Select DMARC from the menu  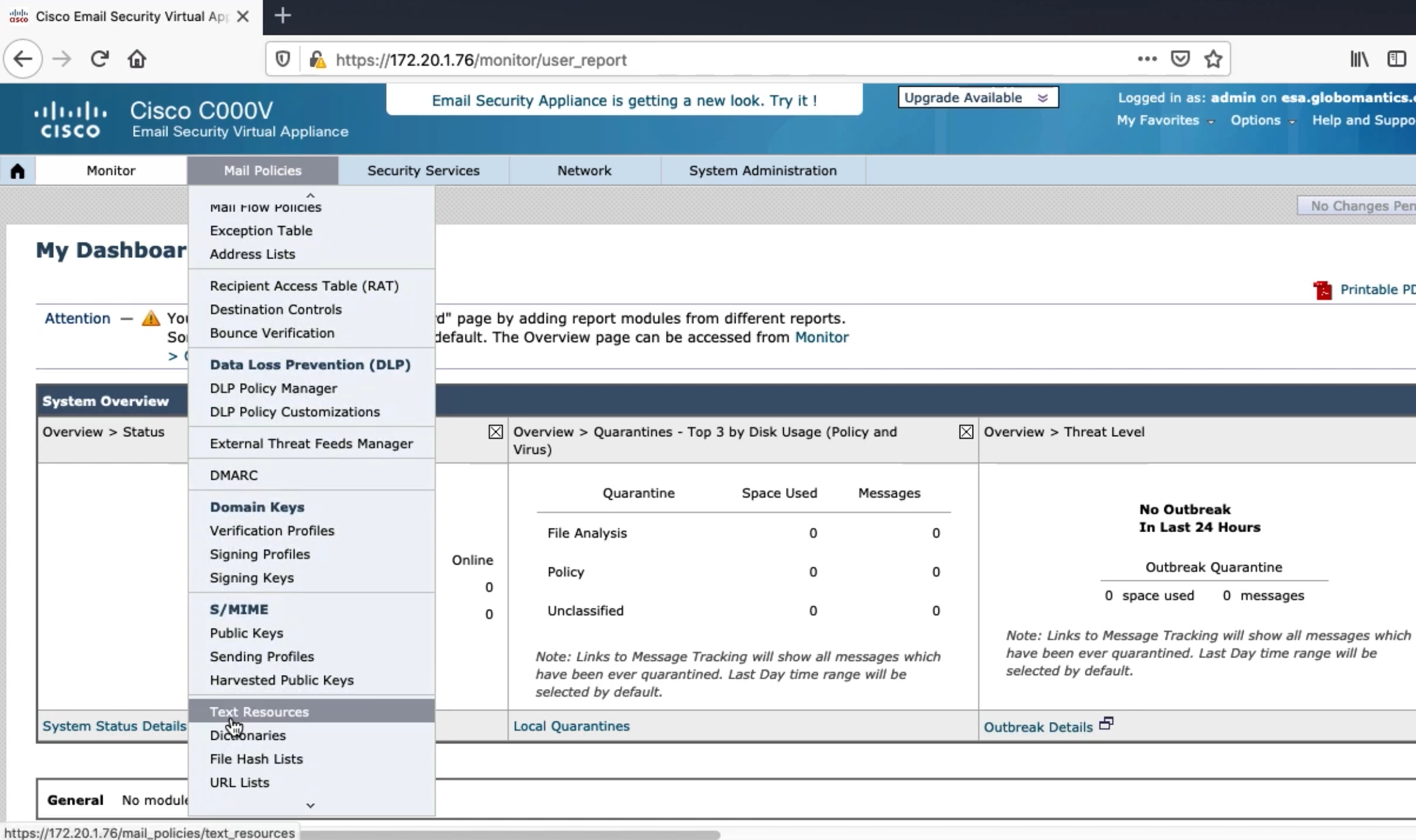[233, 475]
